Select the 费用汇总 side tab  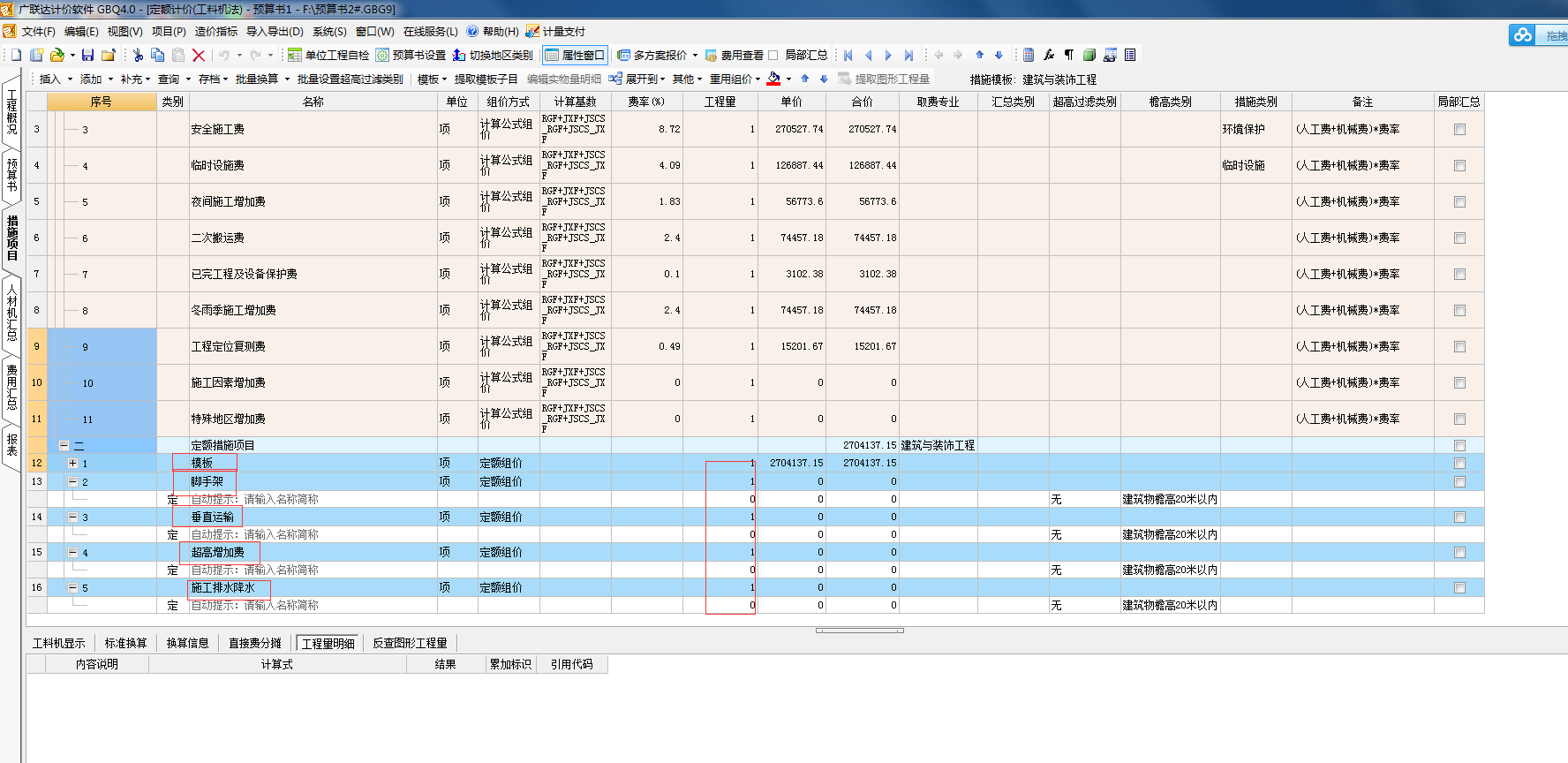tap(11, 387)
